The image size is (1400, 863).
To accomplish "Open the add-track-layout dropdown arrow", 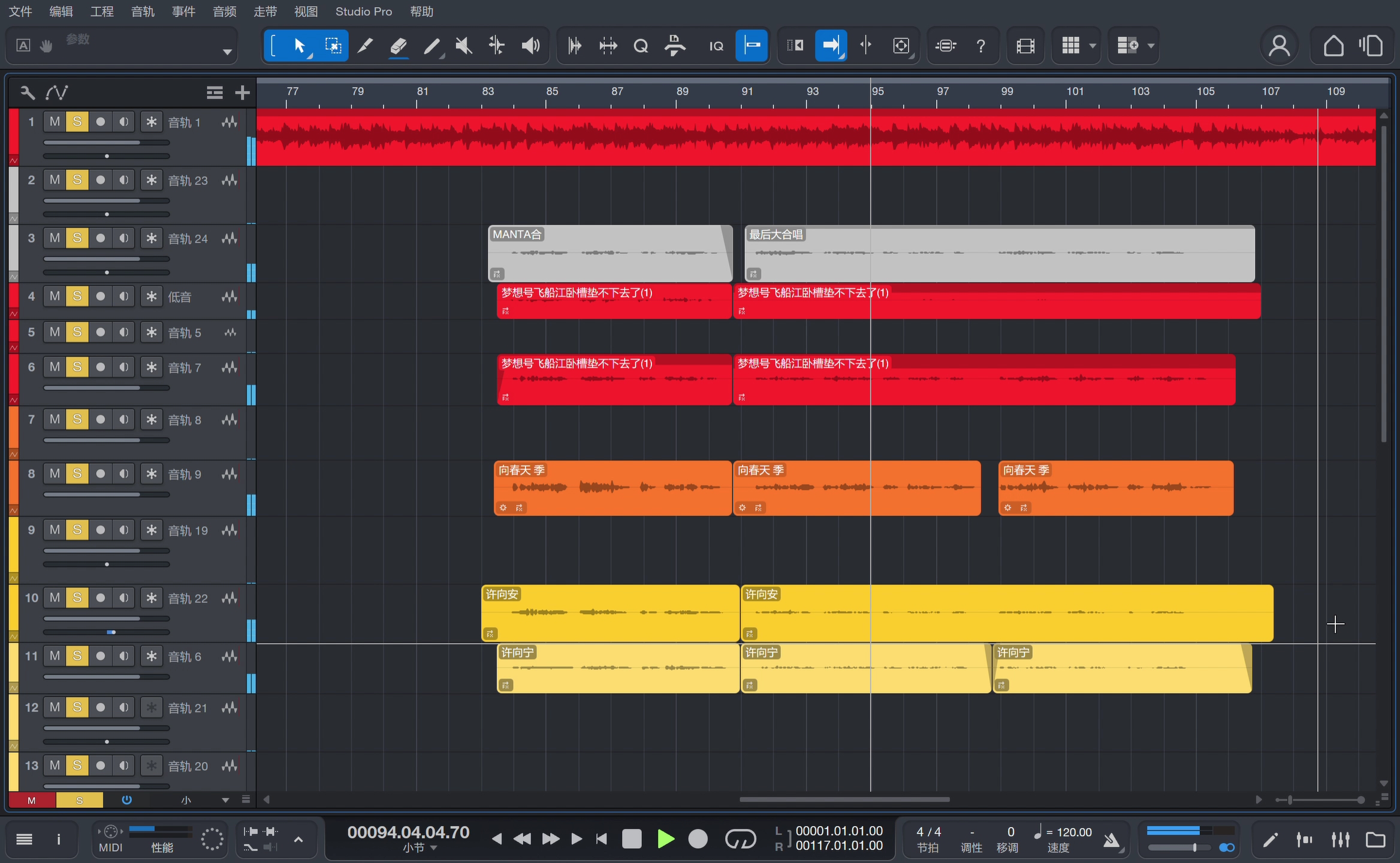I will [1151, 46].
